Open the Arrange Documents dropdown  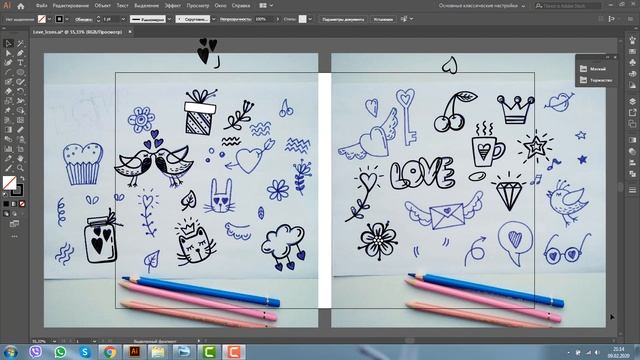[x=266, y=6]
